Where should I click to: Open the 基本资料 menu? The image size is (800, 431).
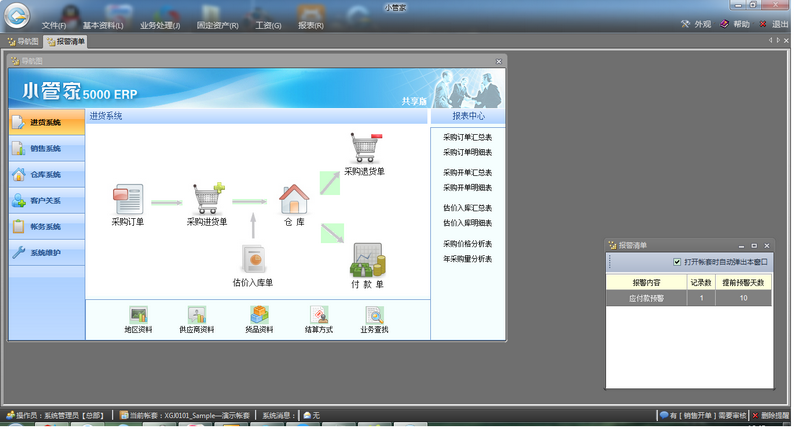tap(103, 25)
